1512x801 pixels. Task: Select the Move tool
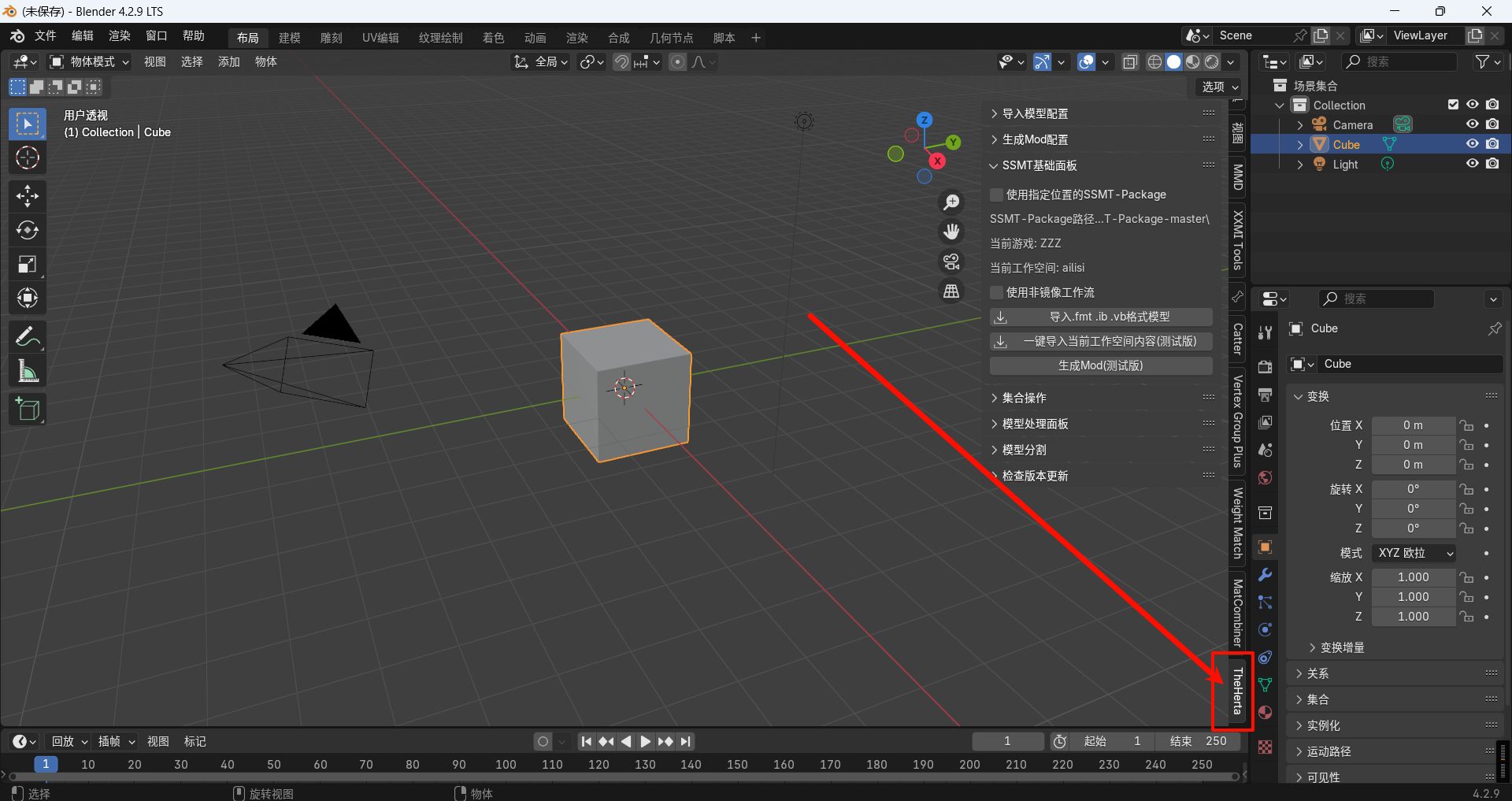coord(28,196)
